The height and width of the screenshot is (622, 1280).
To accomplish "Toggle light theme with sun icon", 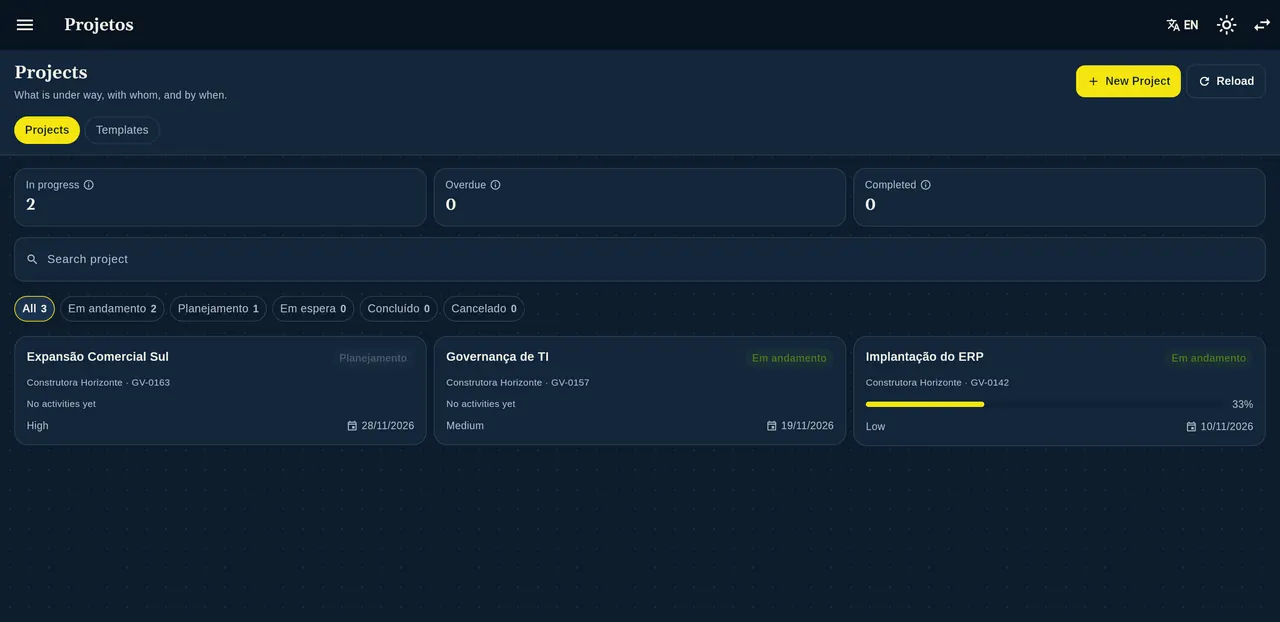I will pos(1226,25).
